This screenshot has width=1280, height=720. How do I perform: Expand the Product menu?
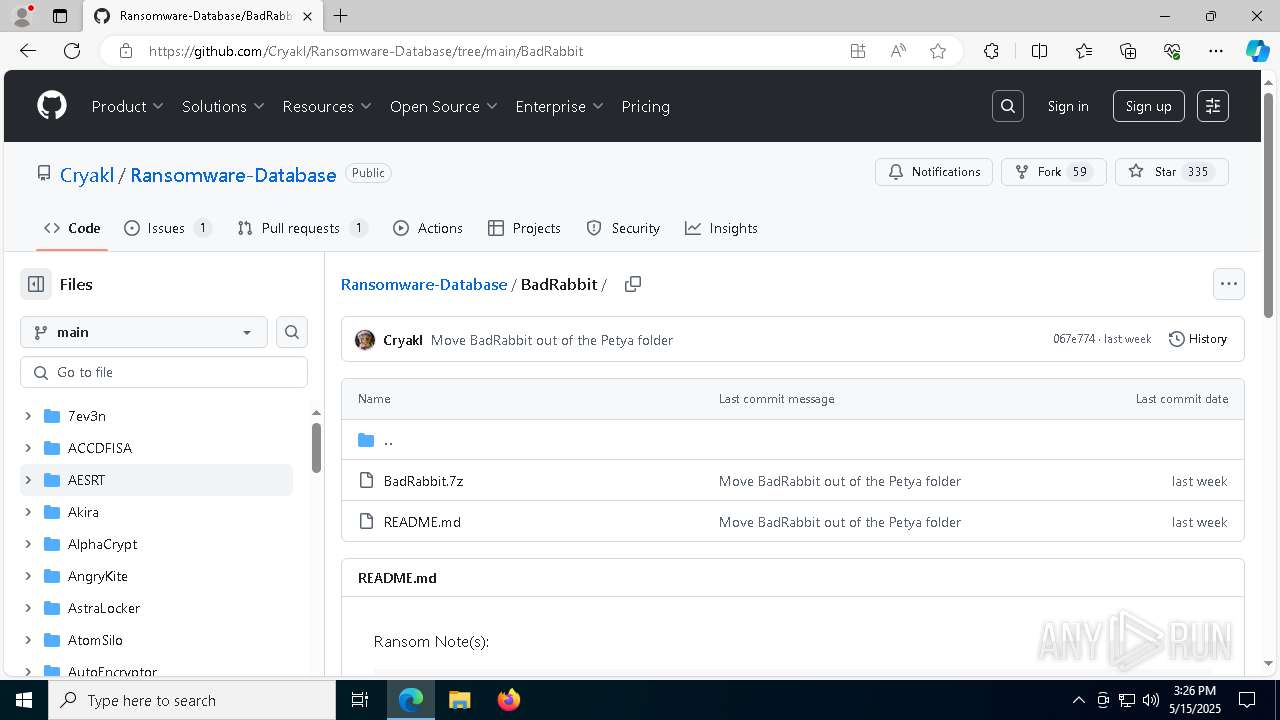tap(128, 106)
